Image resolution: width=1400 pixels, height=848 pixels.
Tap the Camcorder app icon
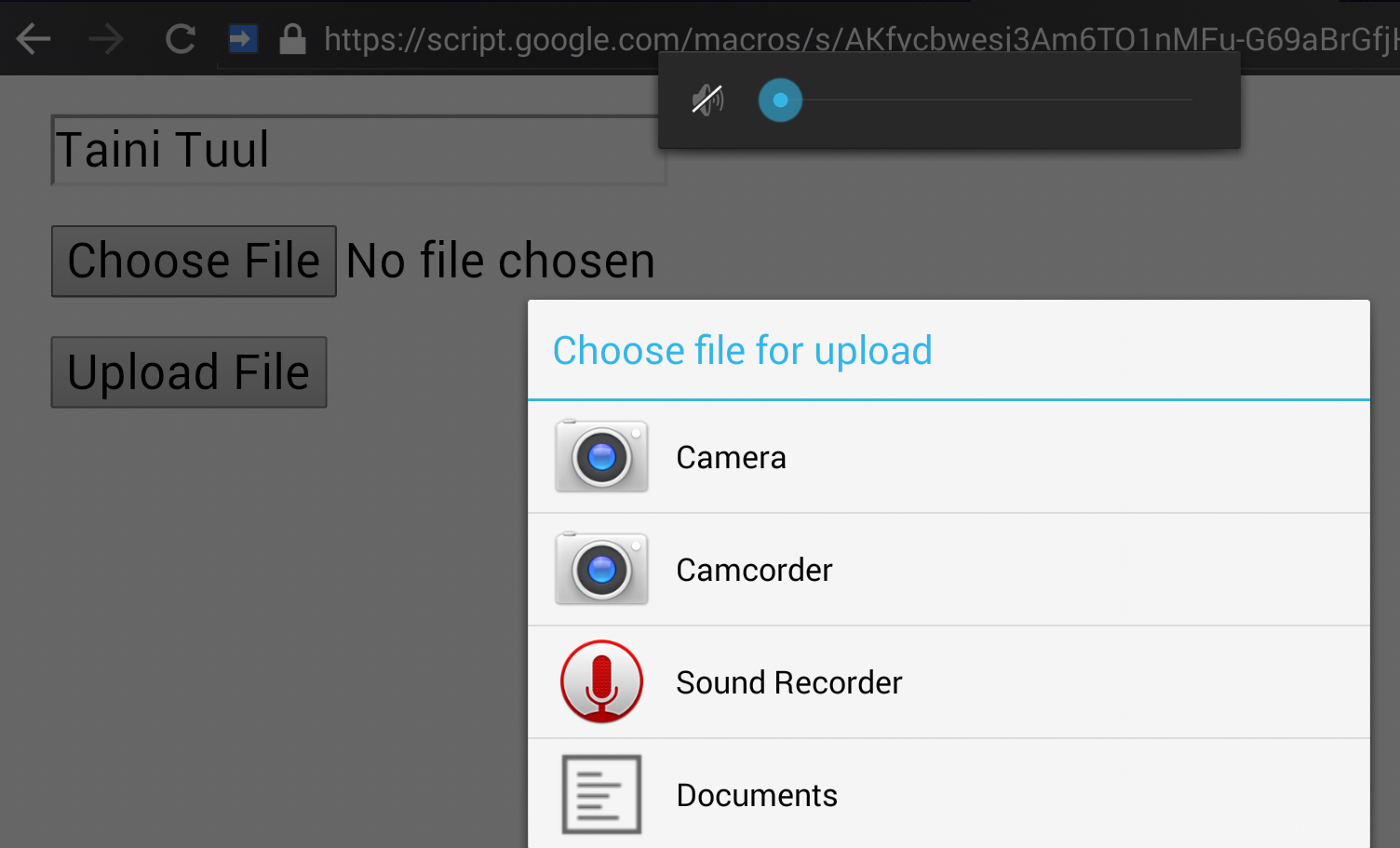pos(601,569)
